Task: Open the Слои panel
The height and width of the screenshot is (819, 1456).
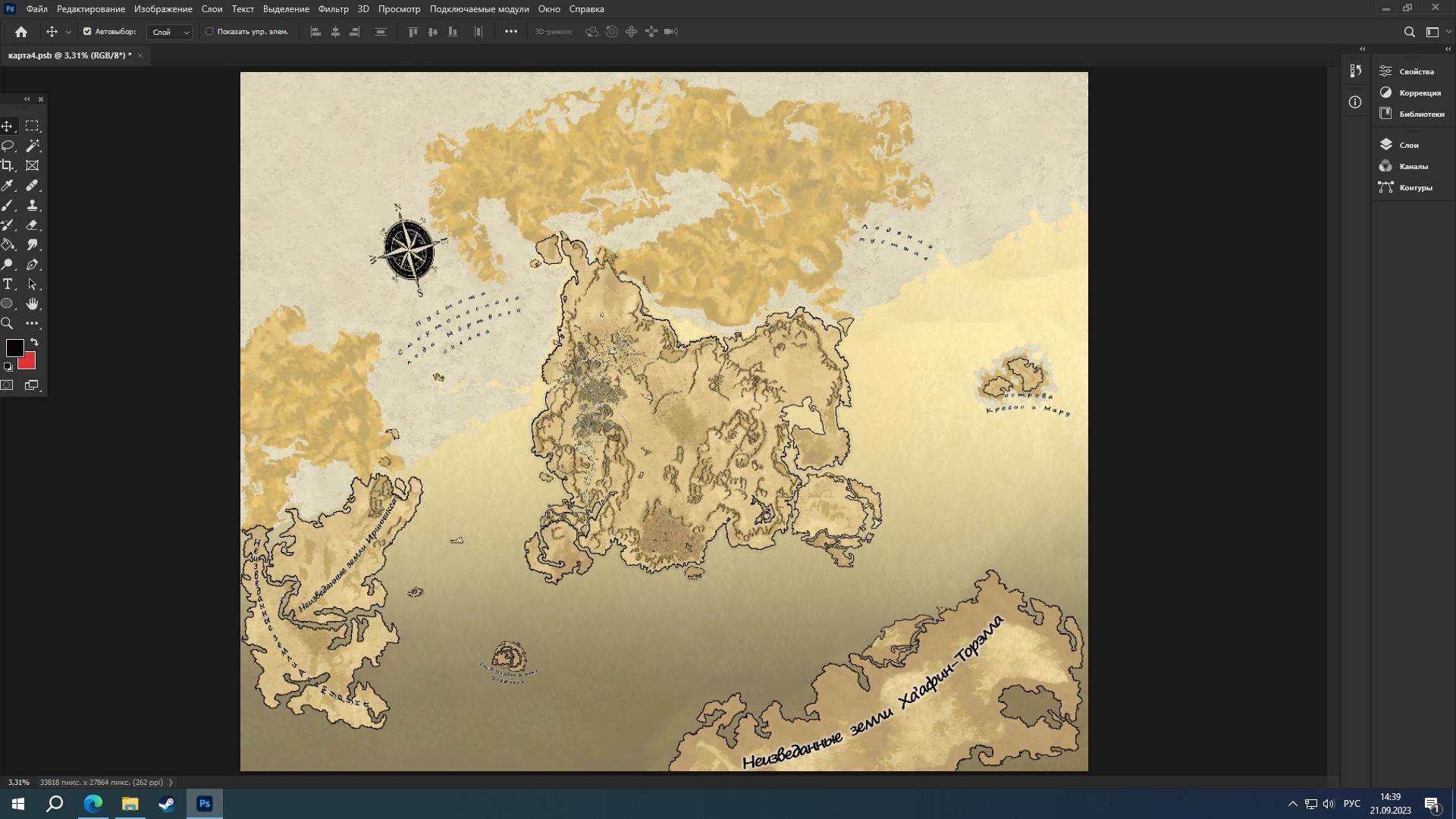Action: (x=1408, y=145)
